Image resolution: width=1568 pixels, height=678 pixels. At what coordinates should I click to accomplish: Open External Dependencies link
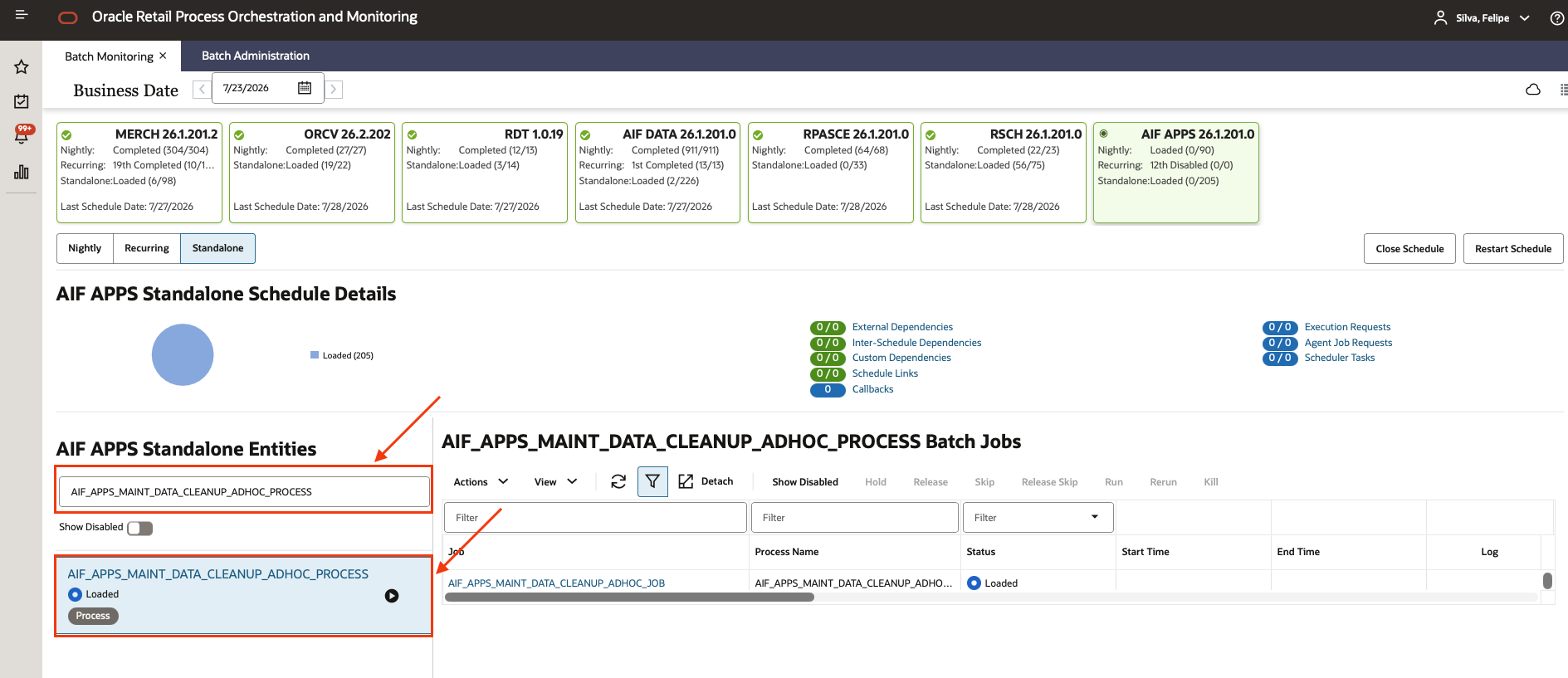(x=902, y=327)
